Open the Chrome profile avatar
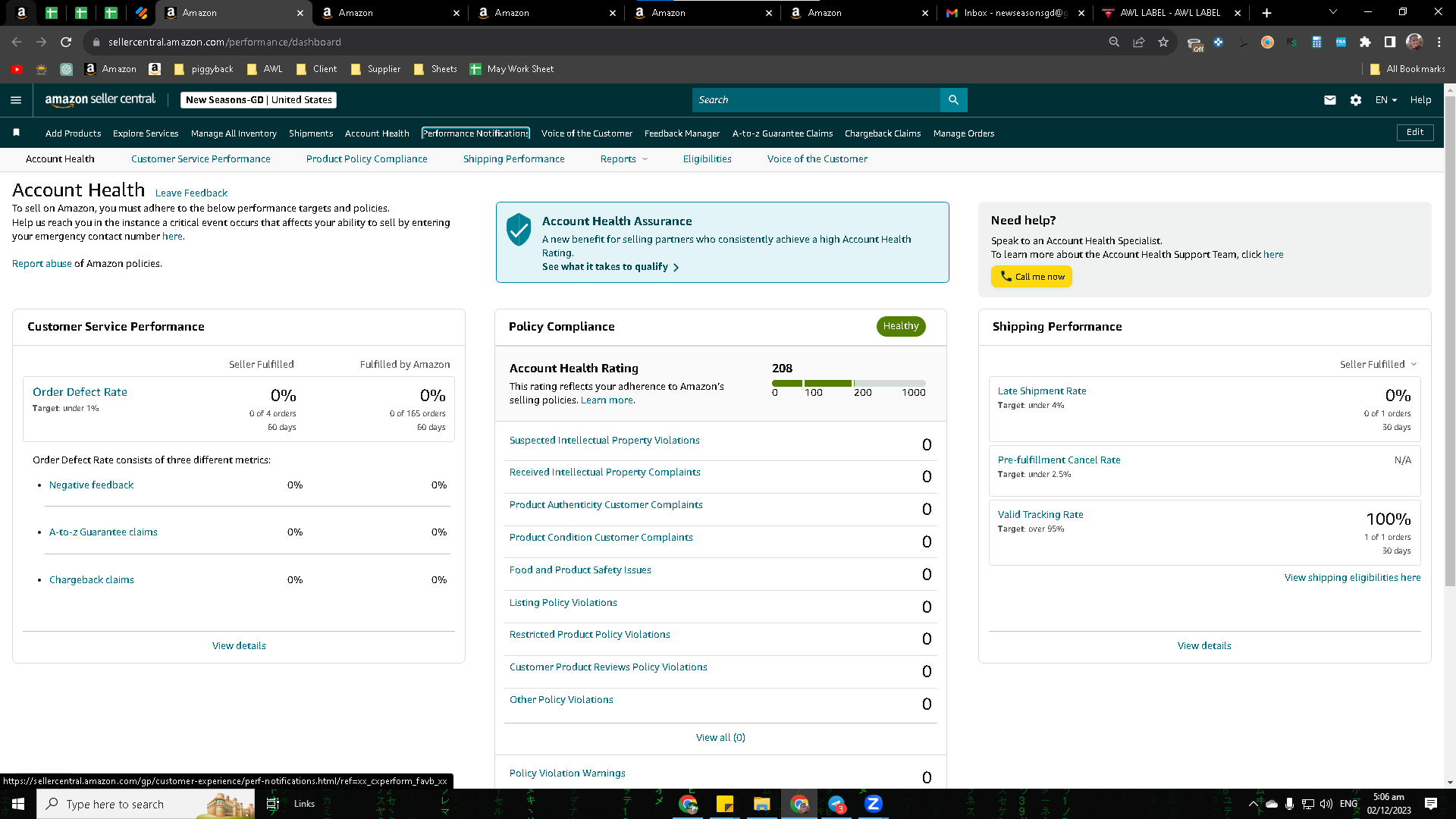Screen dimensions: 1456x819 (1414, 42)
